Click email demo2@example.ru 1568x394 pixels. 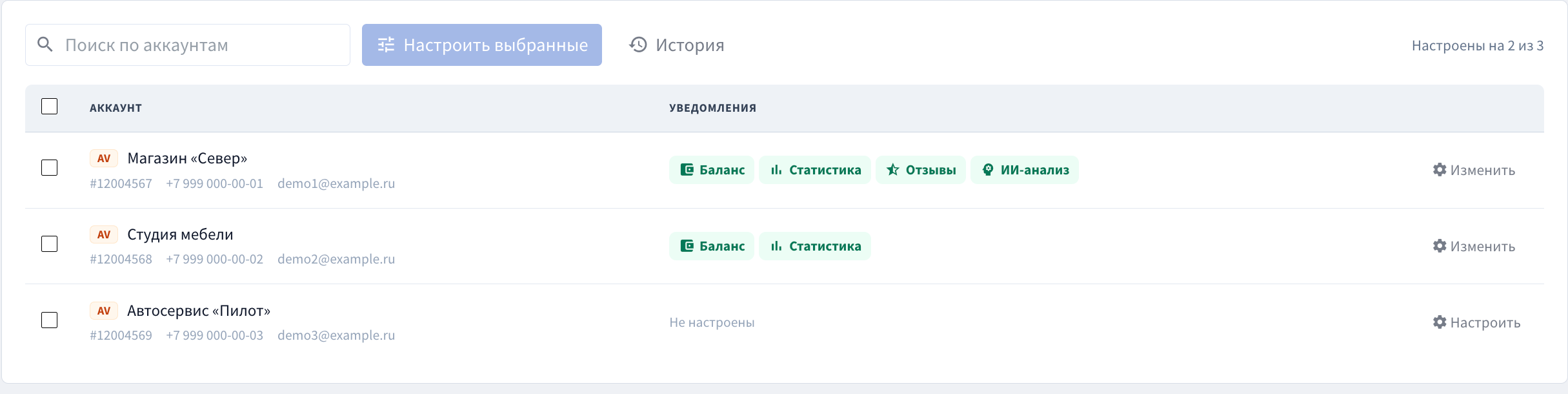click(x=336, y=259)
